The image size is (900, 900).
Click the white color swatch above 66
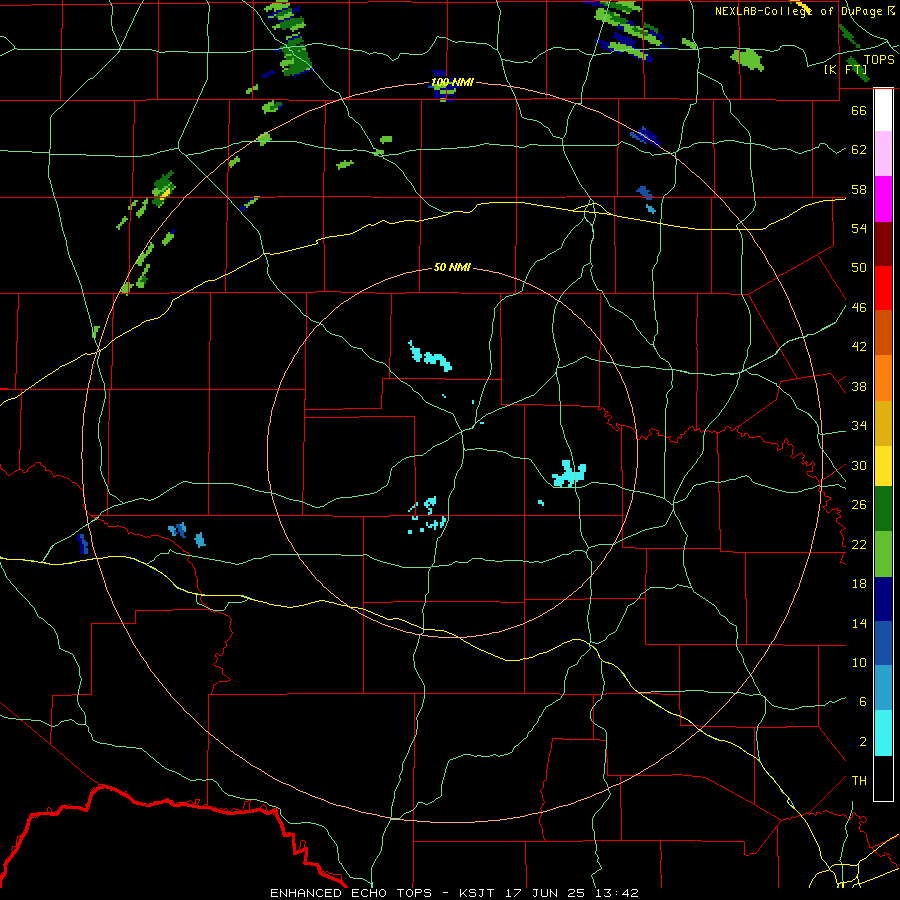(x=883, y=110)
